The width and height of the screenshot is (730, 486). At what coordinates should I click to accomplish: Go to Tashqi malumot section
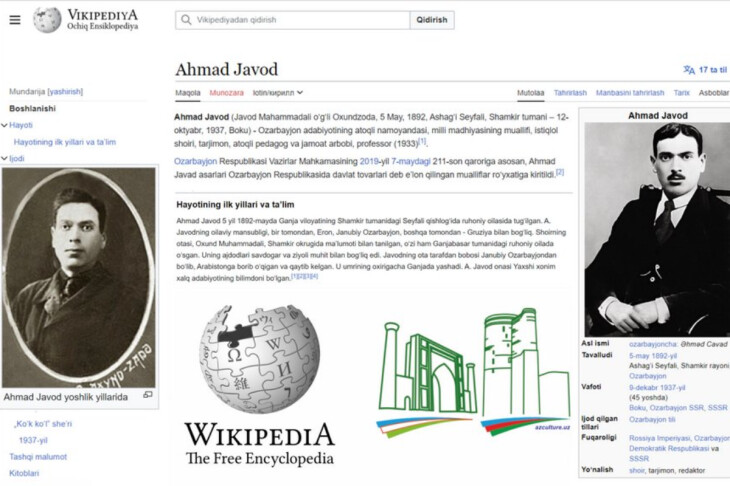click(x=38, y=457)
